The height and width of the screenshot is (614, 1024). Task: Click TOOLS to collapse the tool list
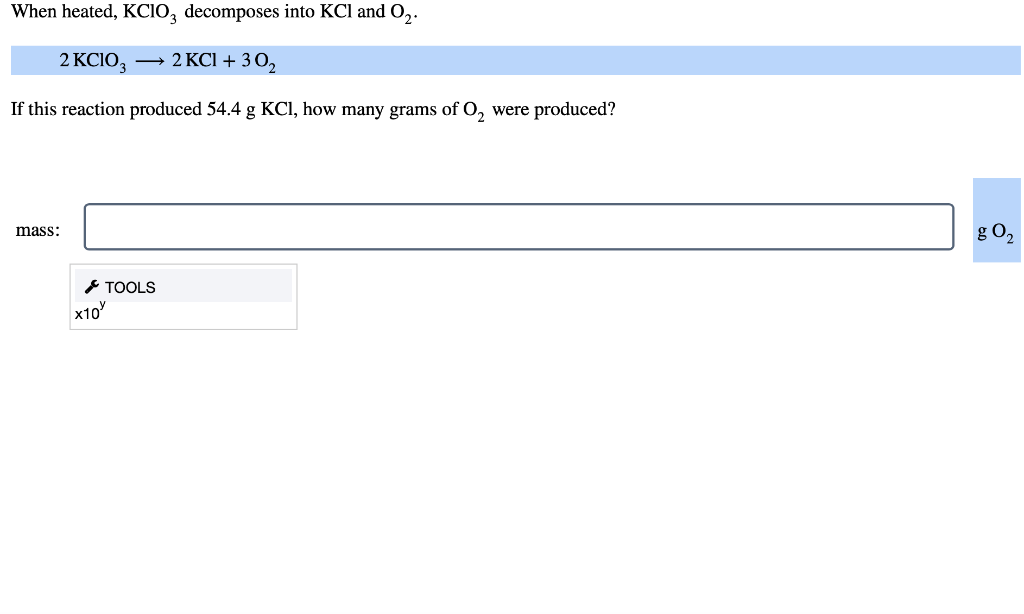pyautogui.click(x=130, y=287)
